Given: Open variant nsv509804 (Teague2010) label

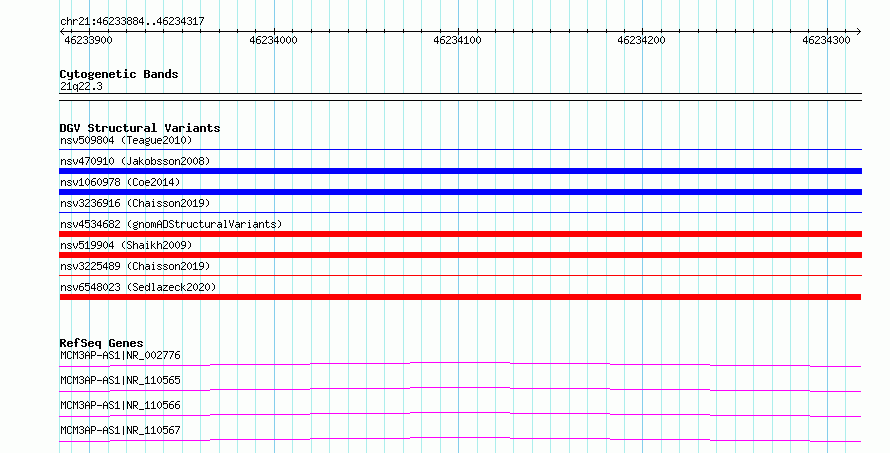Looking at the screenshot, I should pyautogui.click(x=126, y=140).
